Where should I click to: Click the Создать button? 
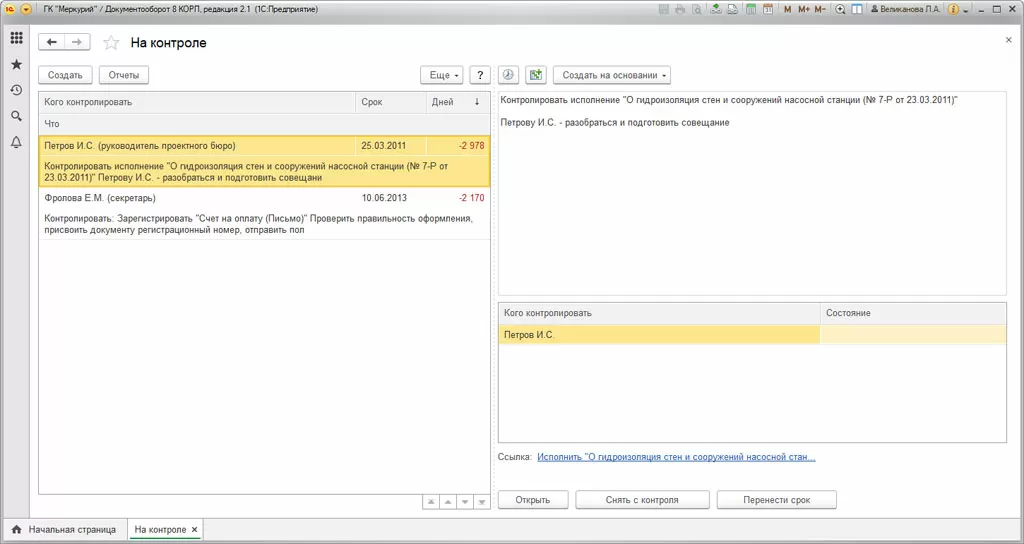[65, 75]
